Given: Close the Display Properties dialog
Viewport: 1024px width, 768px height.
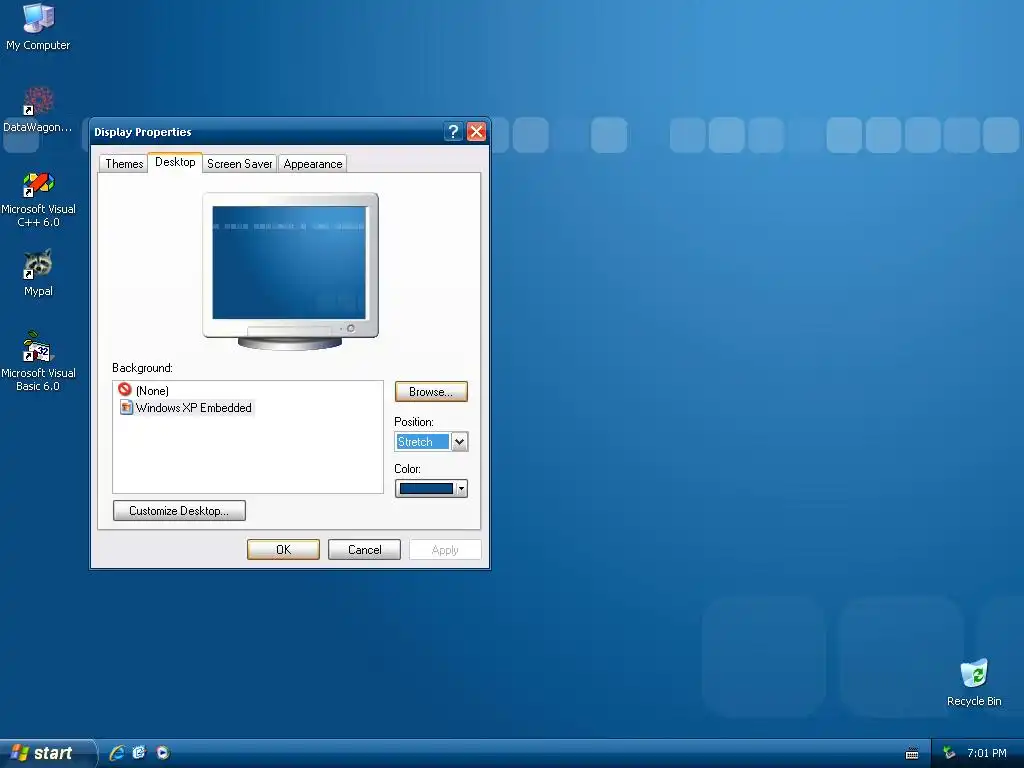Looking at the screenshot, I should click(477, 131).
